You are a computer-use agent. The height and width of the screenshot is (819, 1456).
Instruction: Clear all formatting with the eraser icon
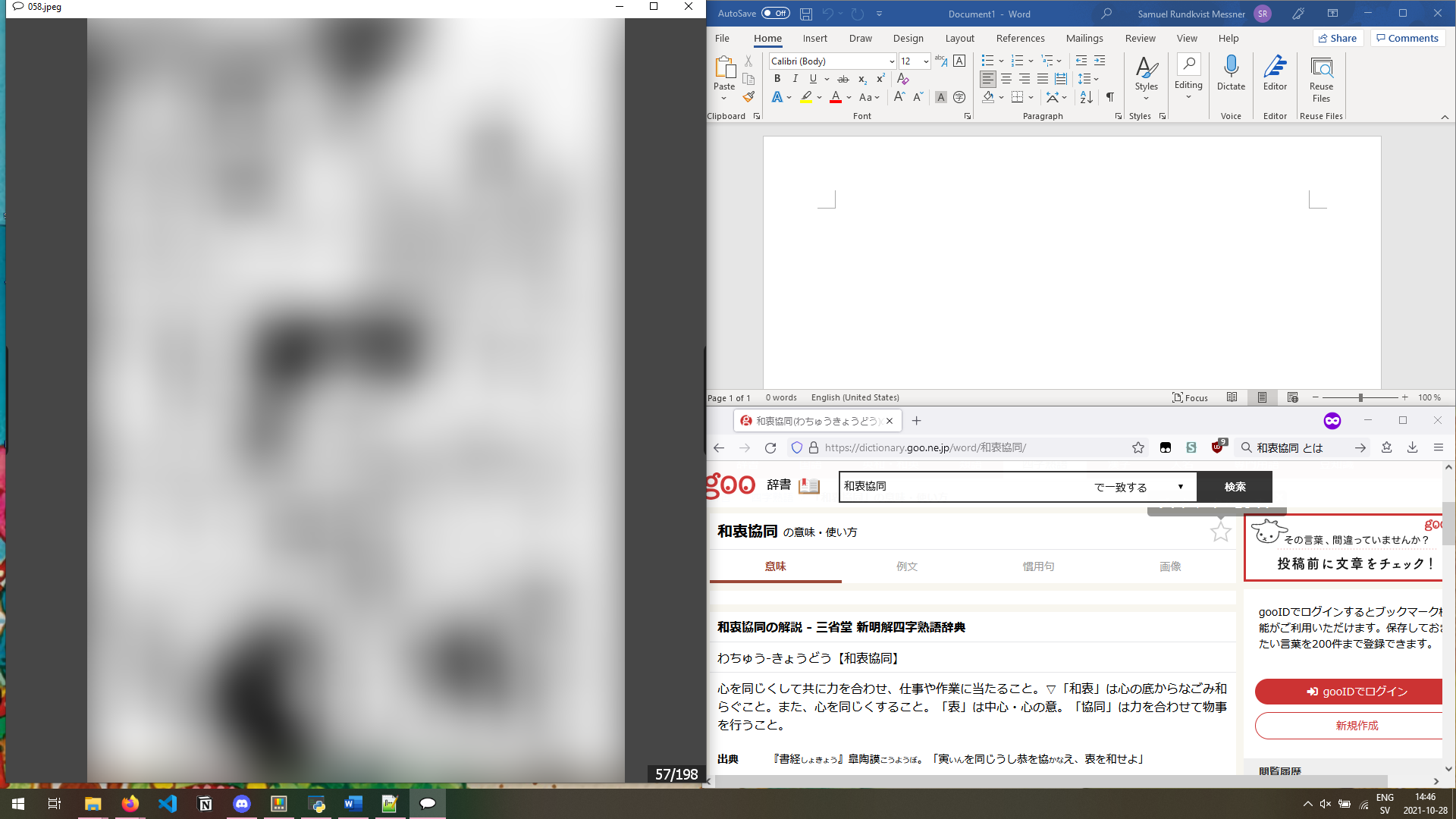tap(902, 78)
